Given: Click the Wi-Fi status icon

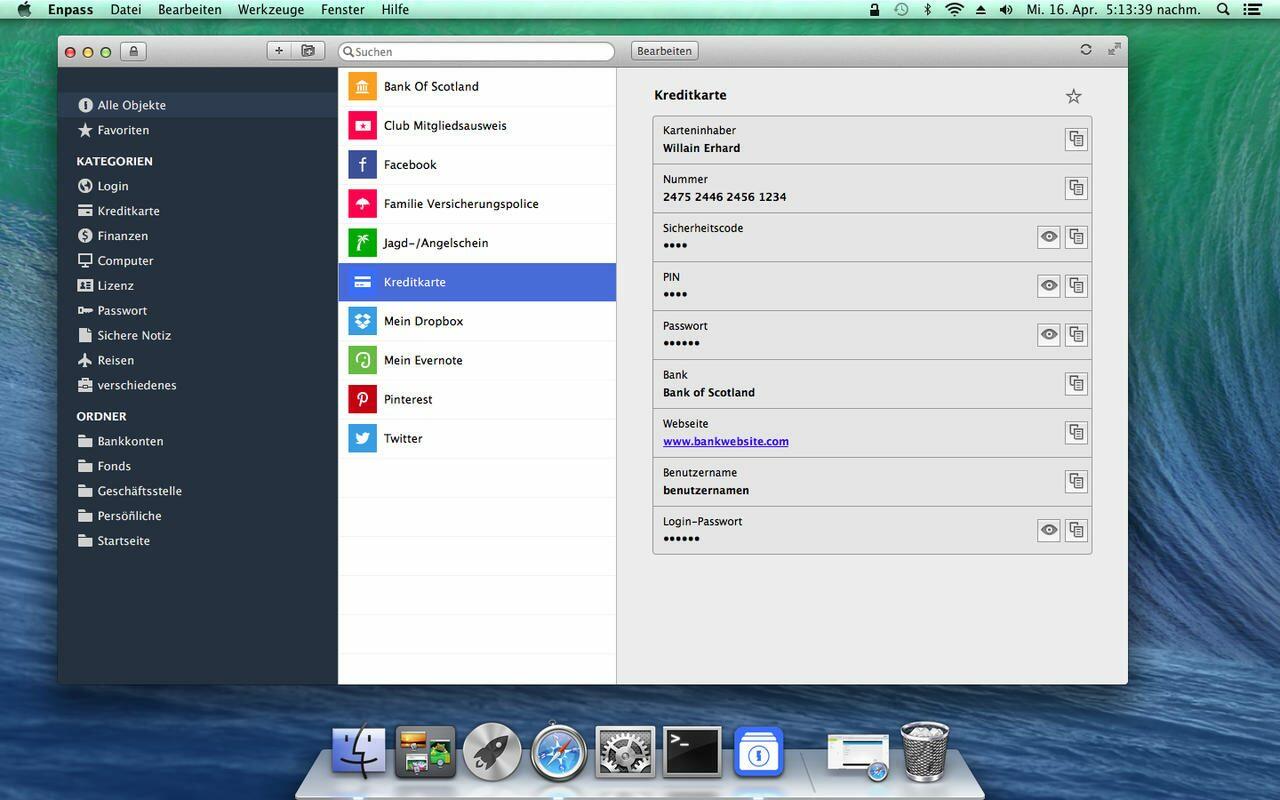Looking at the screenshot, I should (x=955, y=9).
